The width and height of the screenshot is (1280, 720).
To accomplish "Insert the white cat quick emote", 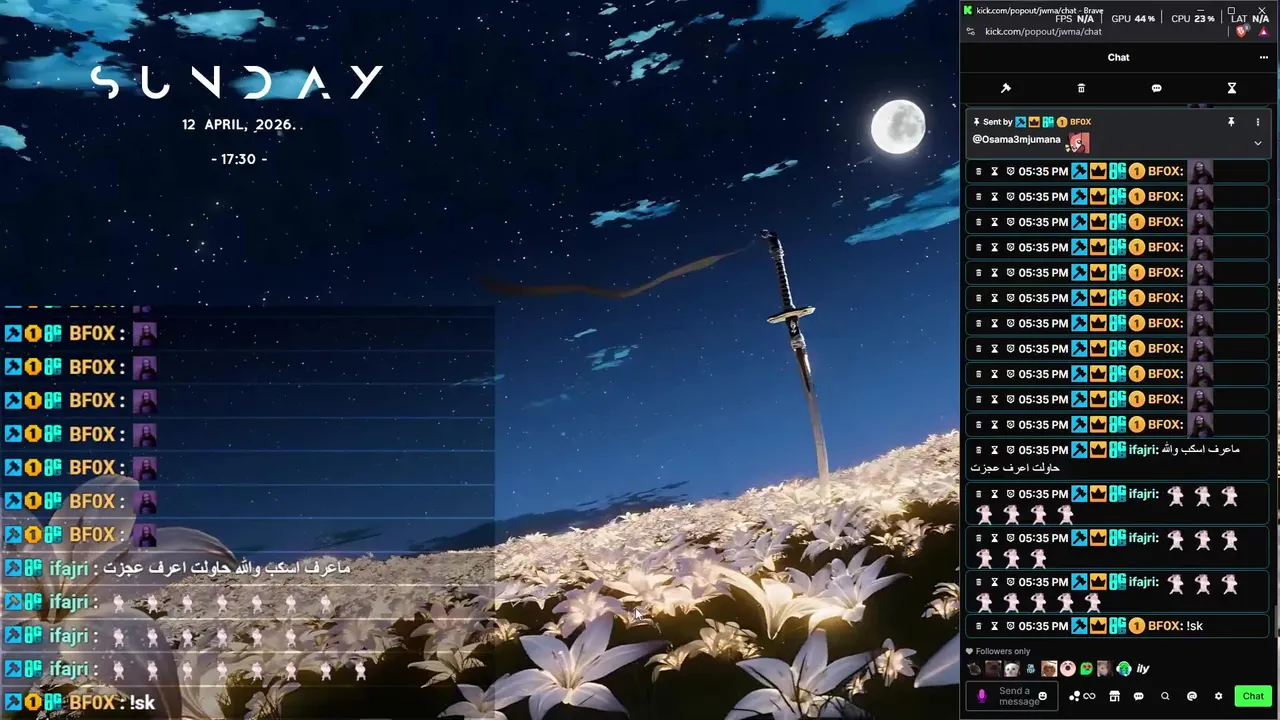I will 1012,669.
